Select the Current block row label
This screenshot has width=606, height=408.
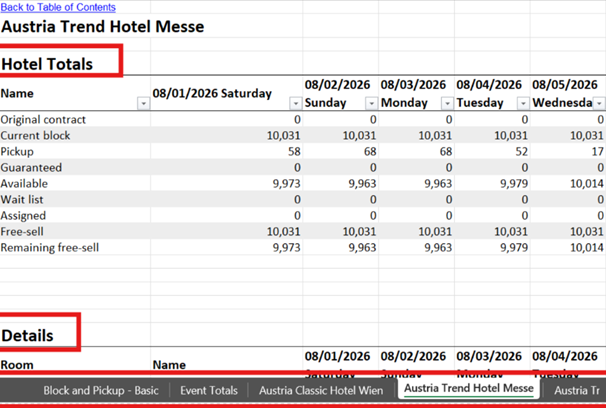tap(36, 136)
